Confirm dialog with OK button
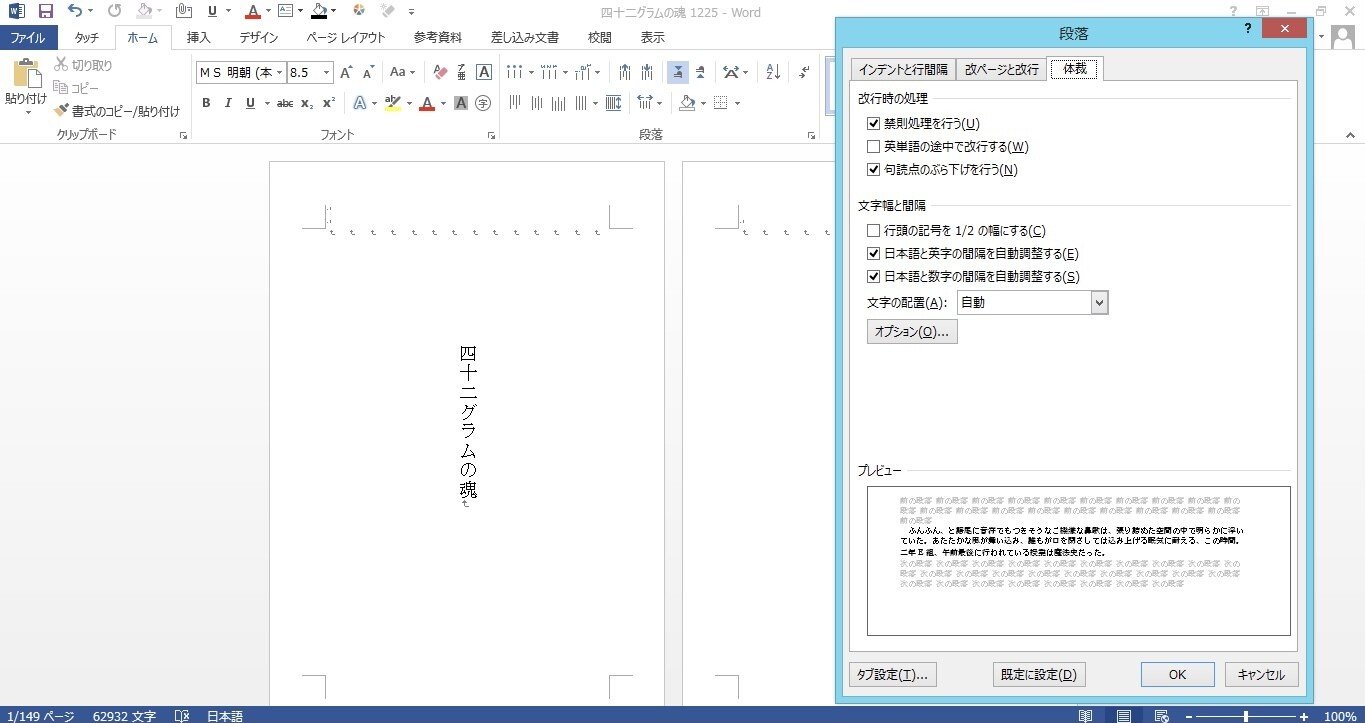1365x723 pixels. point(1178,674)
